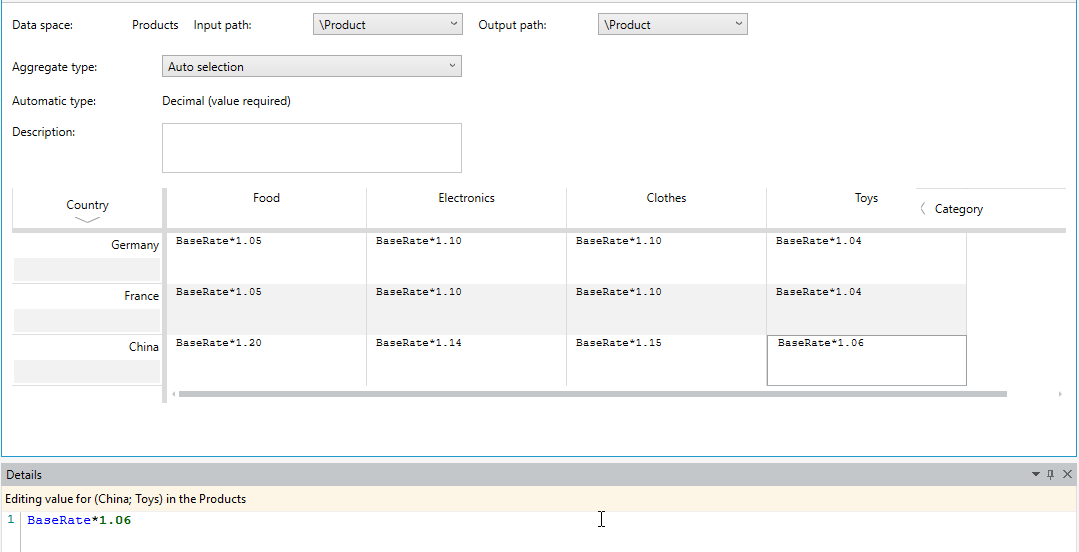Screen dimensions: 1079x552
Task: Click the table scrollbar's right arrow
Action: (x=1060, y=394)
